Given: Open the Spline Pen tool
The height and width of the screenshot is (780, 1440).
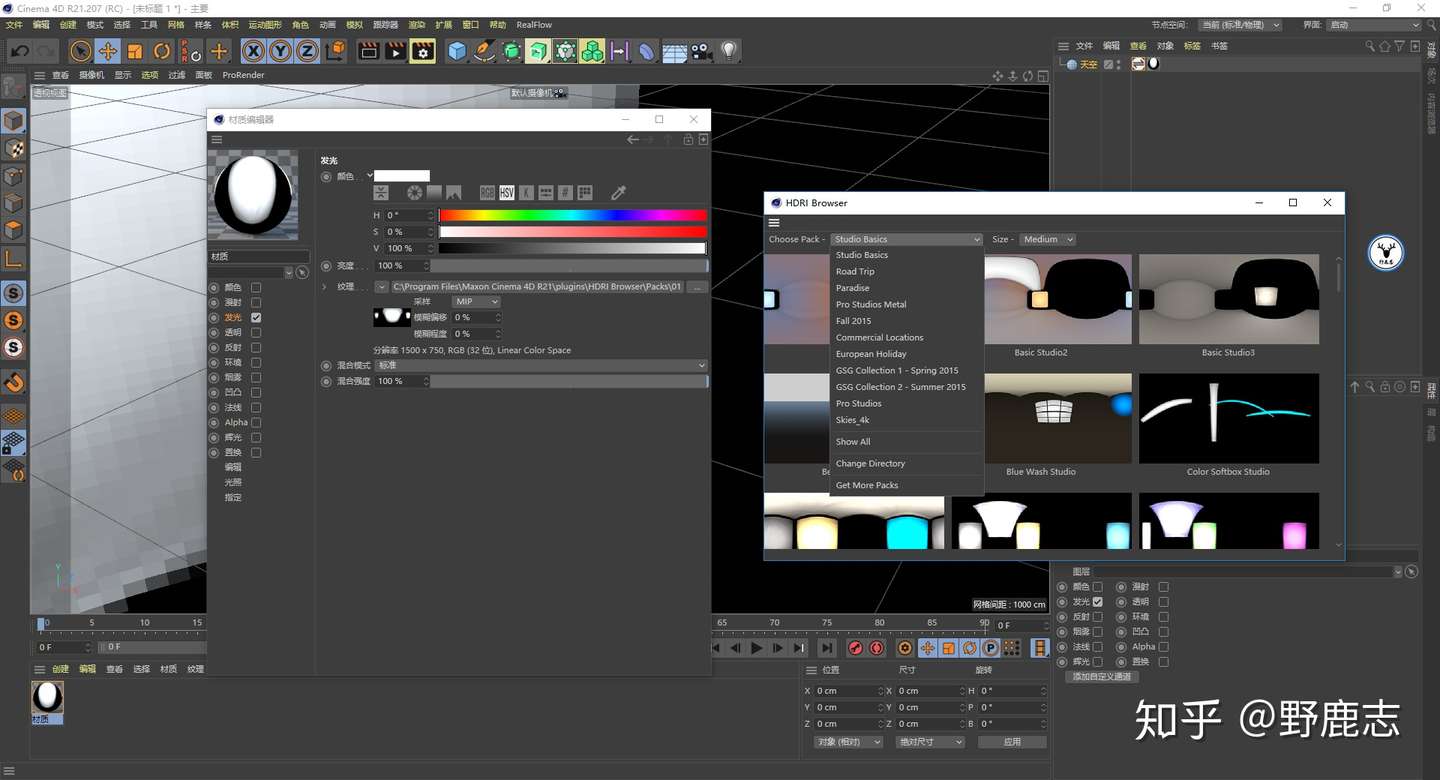Looking at the screenshot, I should tap(484, 51).
